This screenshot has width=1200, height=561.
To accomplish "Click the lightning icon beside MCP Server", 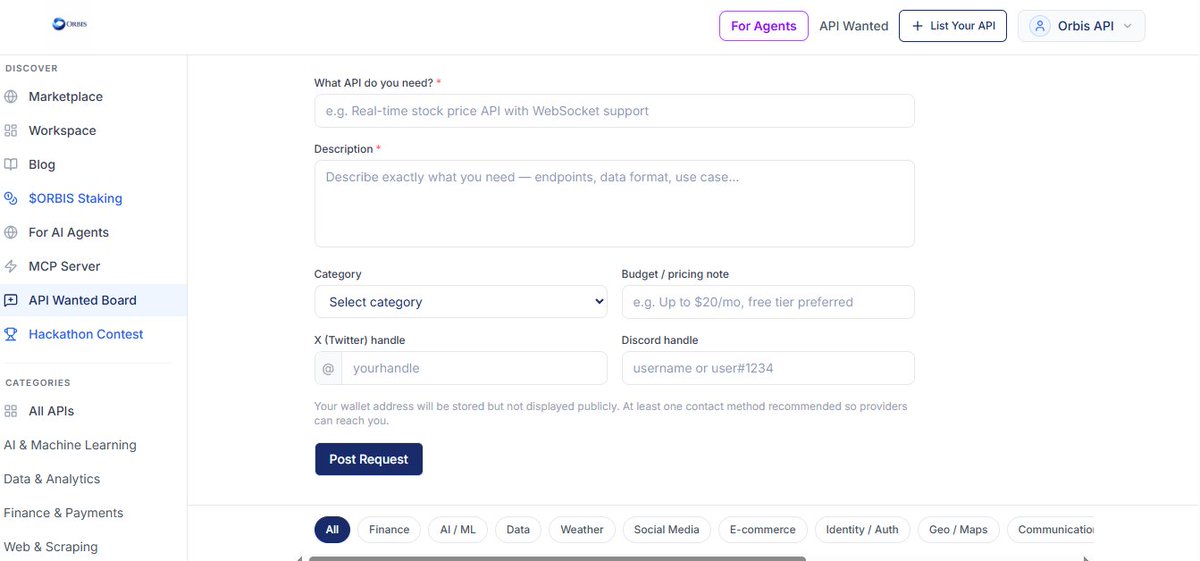I will point(11,267).
